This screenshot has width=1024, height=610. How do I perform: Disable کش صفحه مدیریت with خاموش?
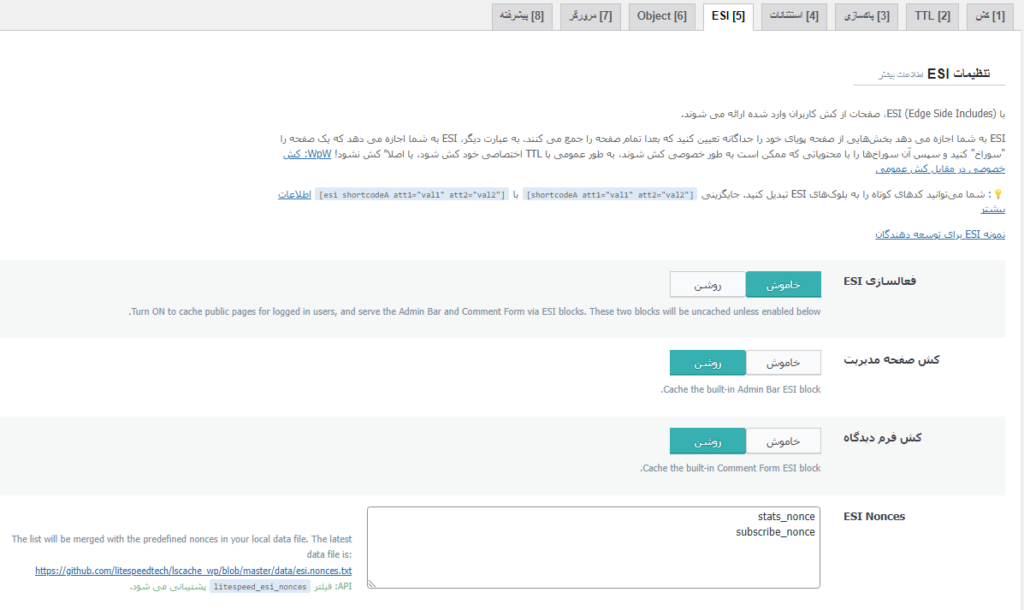click(x=783, y=362)
